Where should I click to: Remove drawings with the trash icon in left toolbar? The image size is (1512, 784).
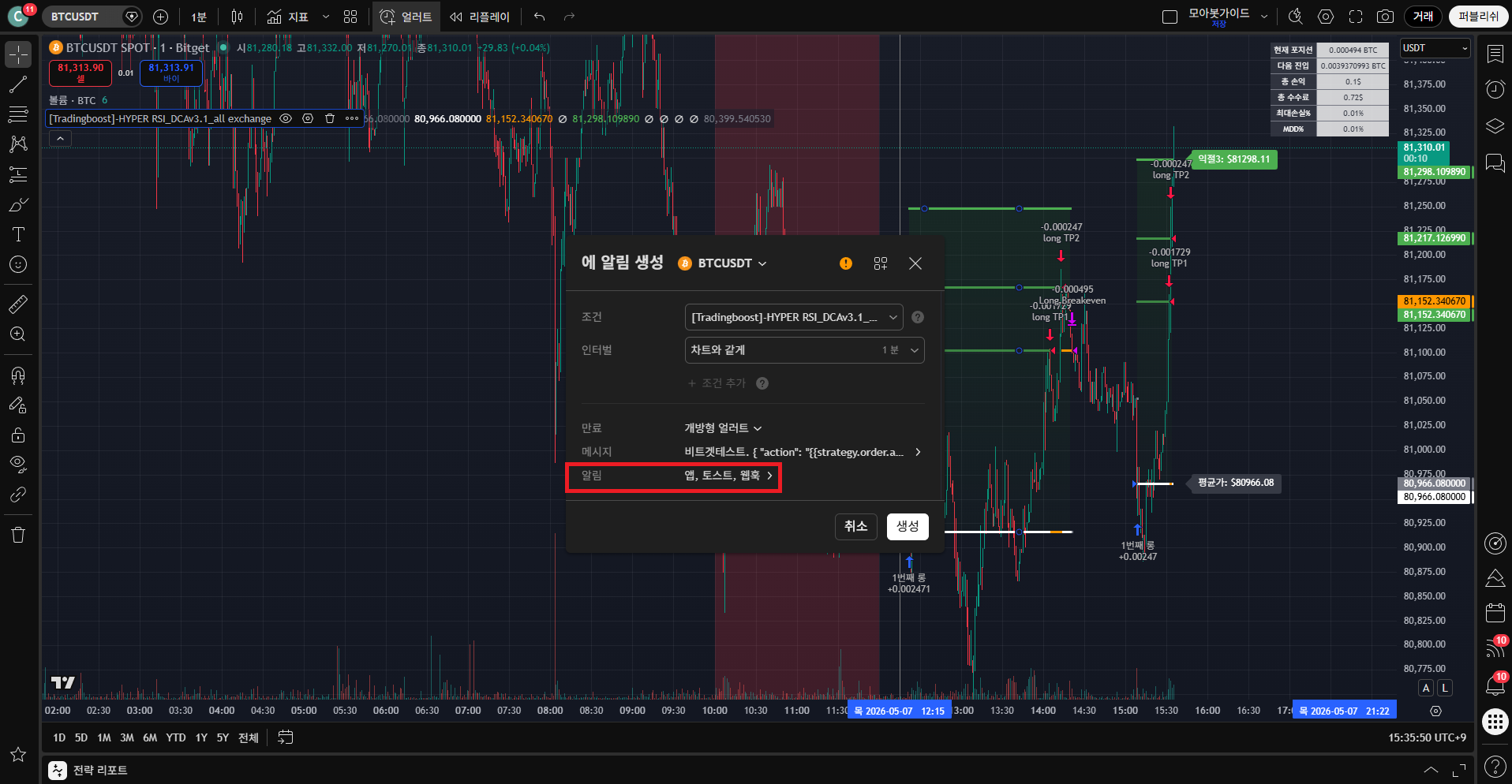(x=18, y=535)
